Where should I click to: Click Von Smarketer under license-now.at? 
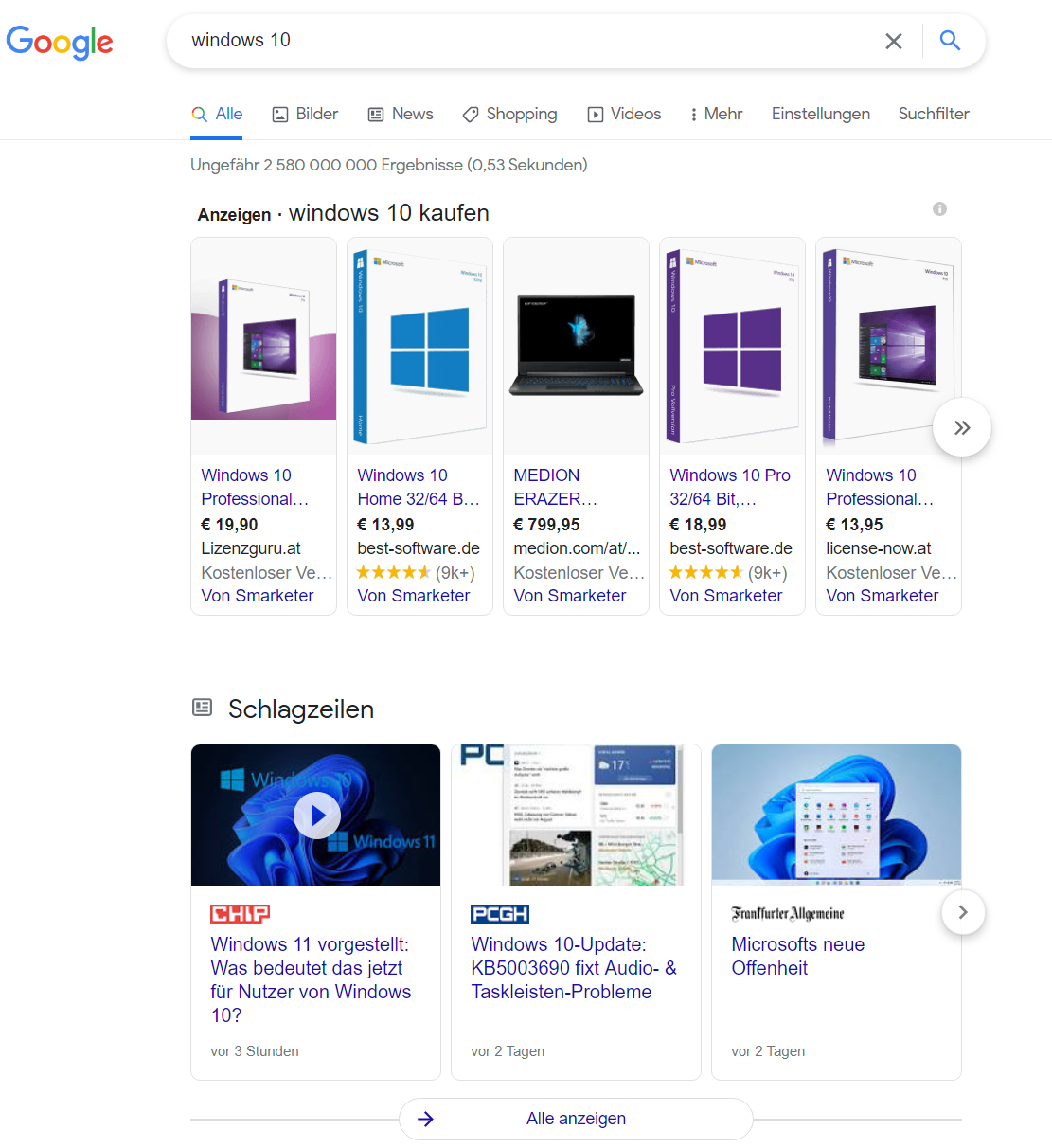883,596
